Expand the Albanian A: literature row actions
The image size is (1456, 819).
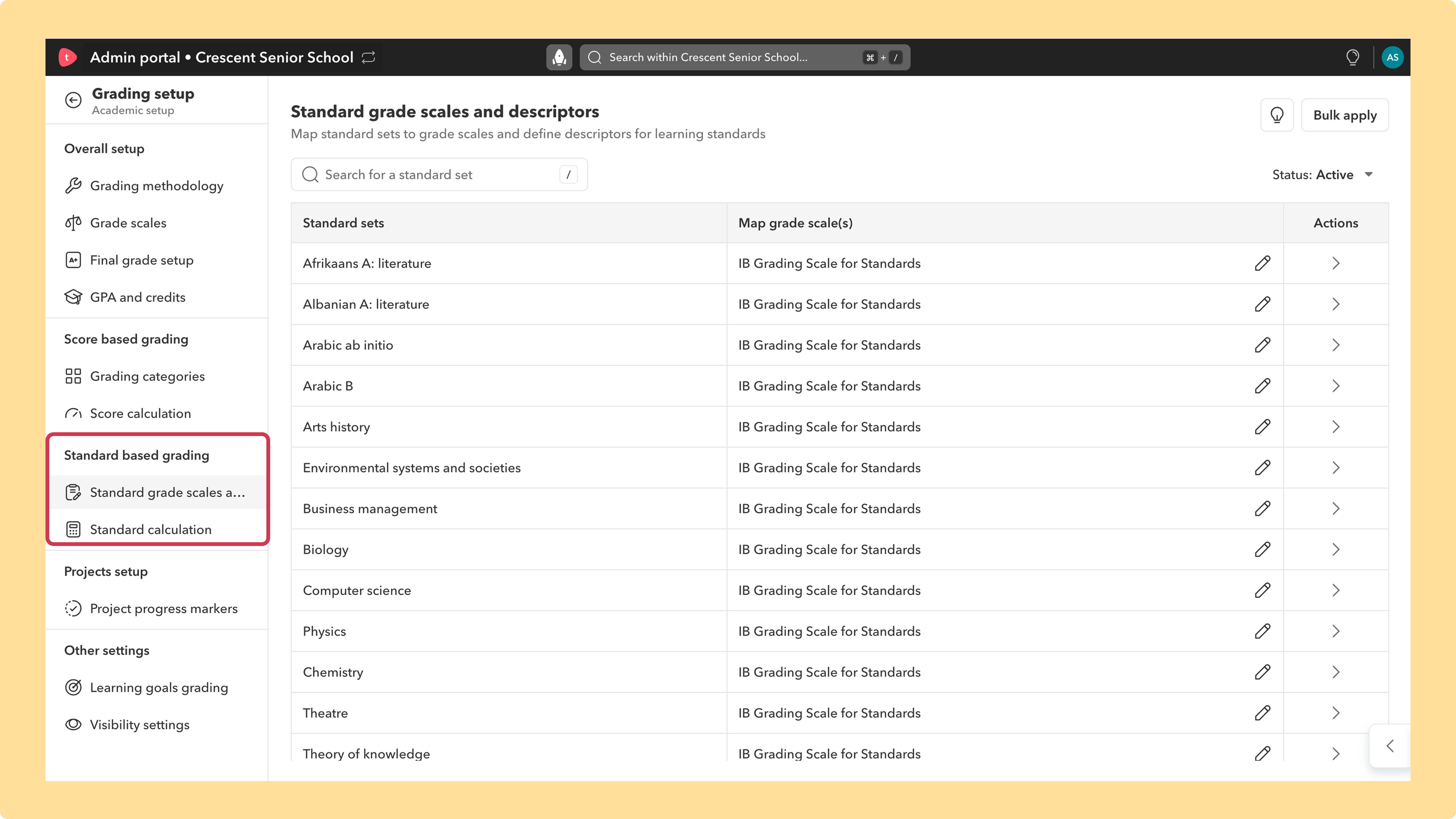point(1336,304)
